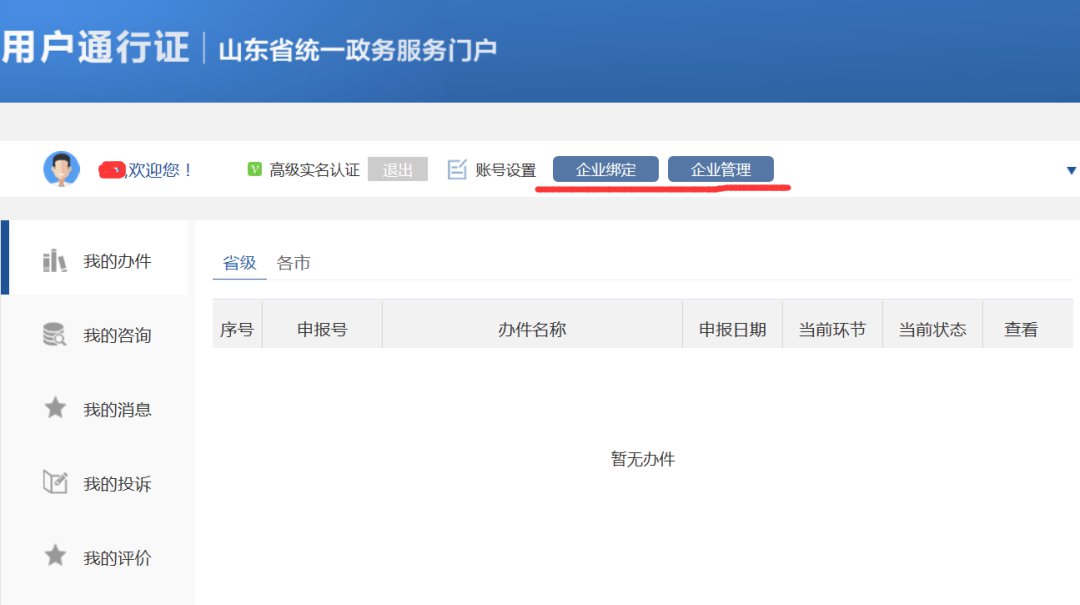The width and height of the screenshot is (1080, 605).
Task: Click the 高级实名认证 text label
Action: pos(314,170)
